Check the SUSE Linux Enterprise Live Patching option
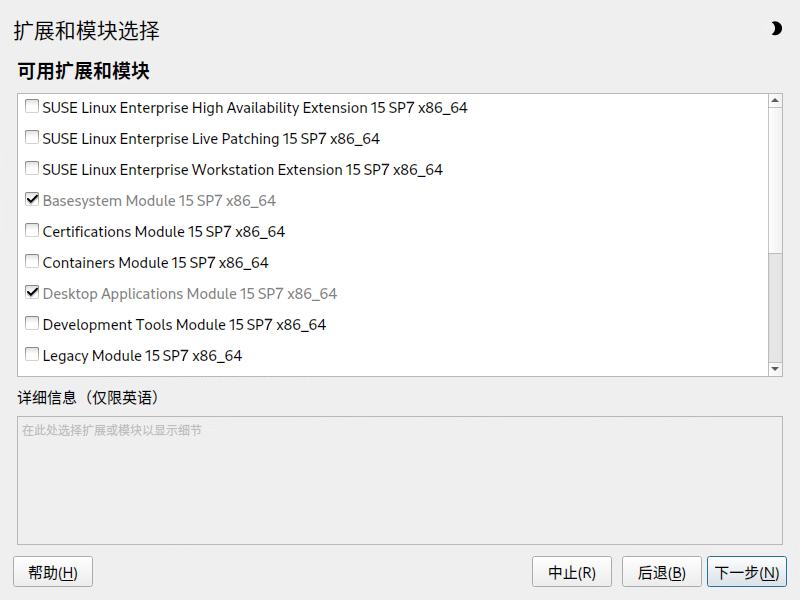The width and height of the screenshot is (800, 600). 32,138
